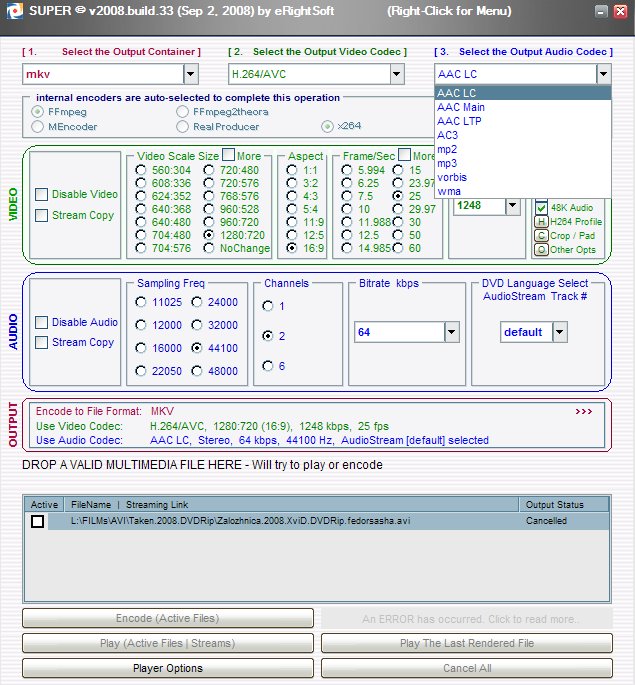635x685 pixels.
Task: Select 16:9 aspect ratio
Action: pos(292,248)
